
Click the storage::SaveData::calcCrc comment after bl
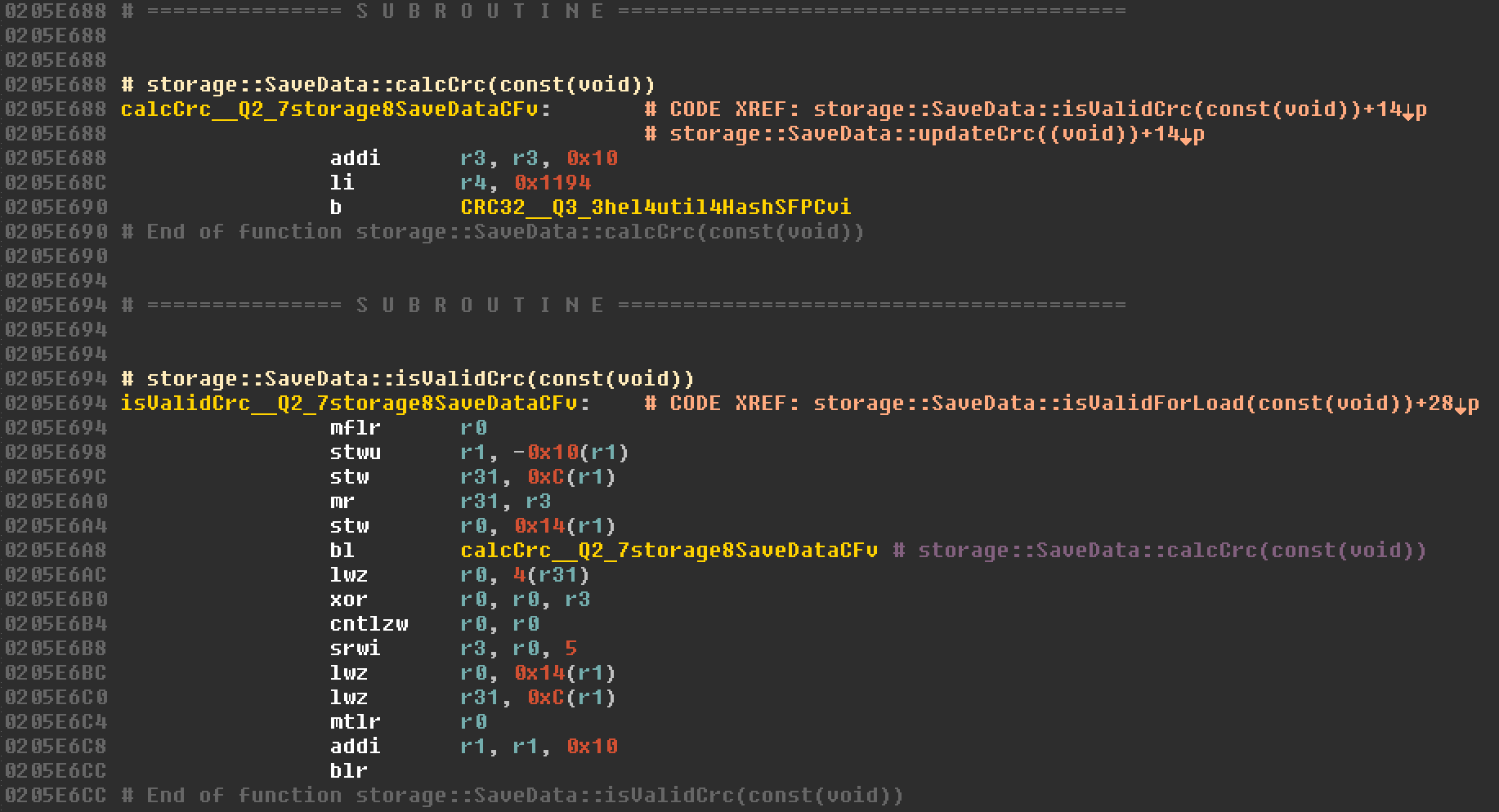tap(1172, 551)
